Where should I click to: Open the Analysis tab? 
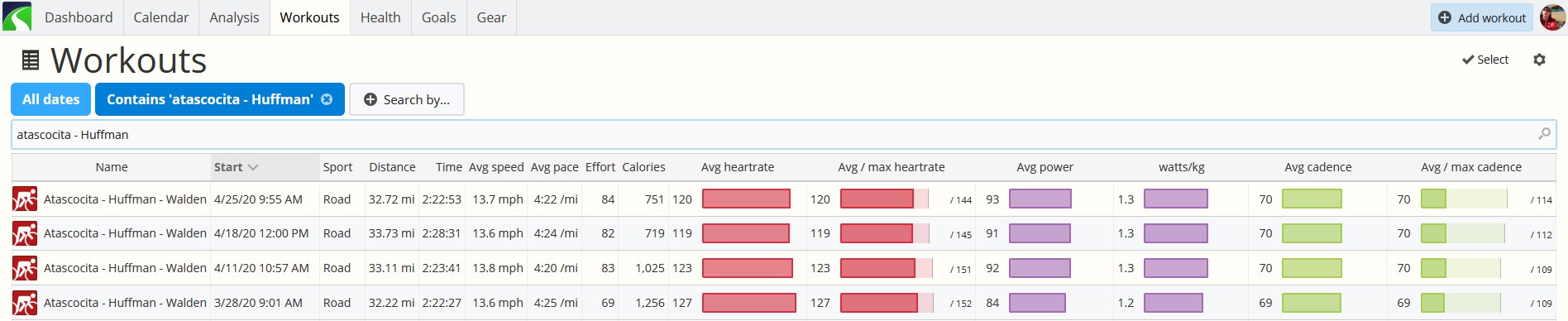[234, 17]
